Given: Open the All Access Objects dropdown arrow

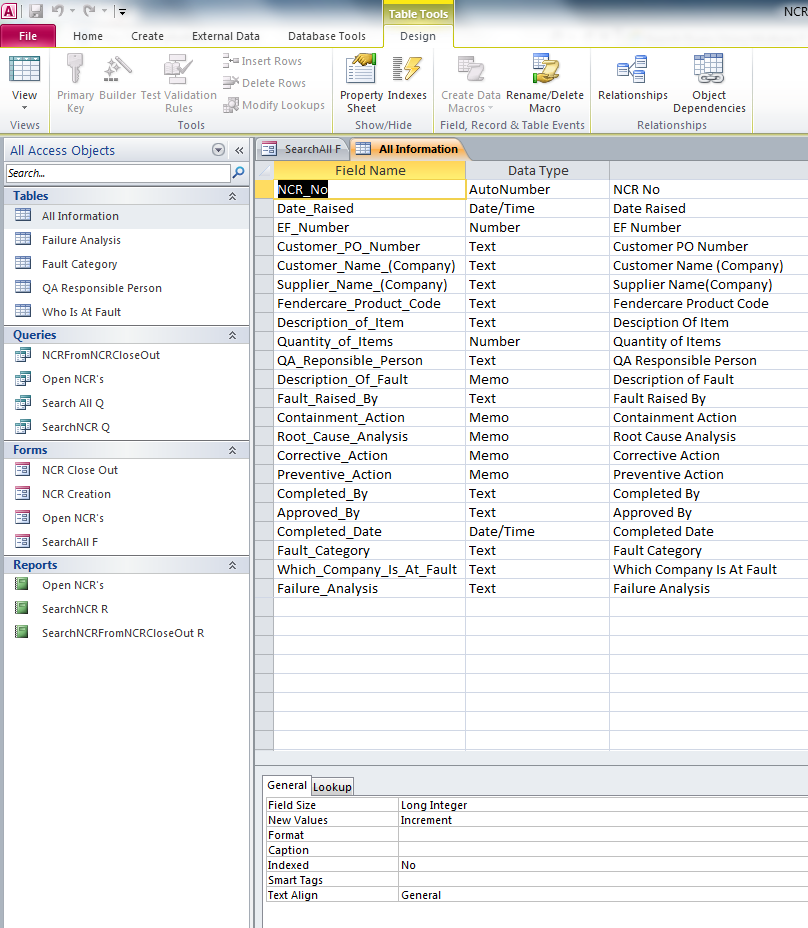Looking at the screenshot, I should coord(218,150).
